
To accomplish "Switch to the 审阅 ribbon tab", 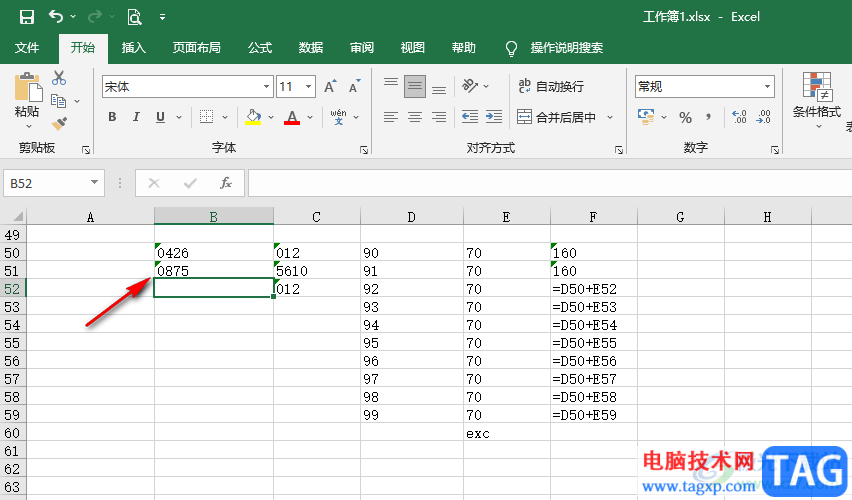I will tap(362, 48).
